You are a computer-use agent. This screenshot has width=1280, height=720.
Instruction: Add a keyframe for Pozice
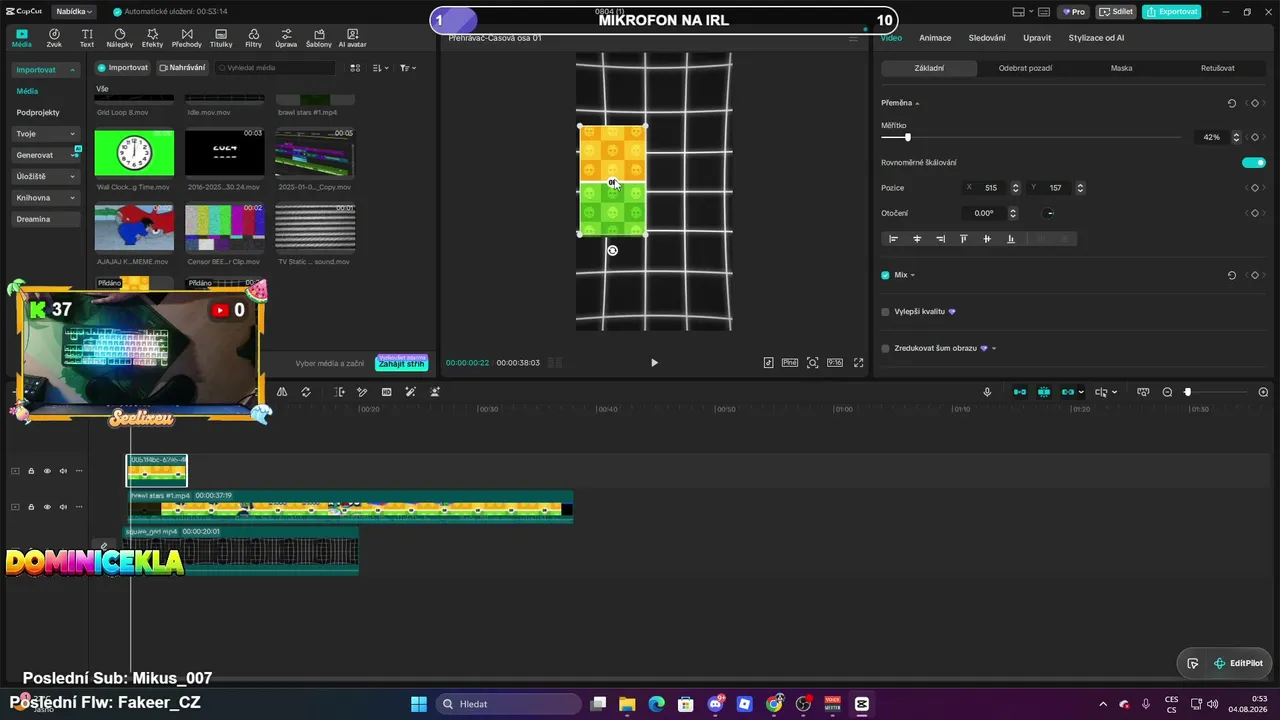coord(1255,188)
